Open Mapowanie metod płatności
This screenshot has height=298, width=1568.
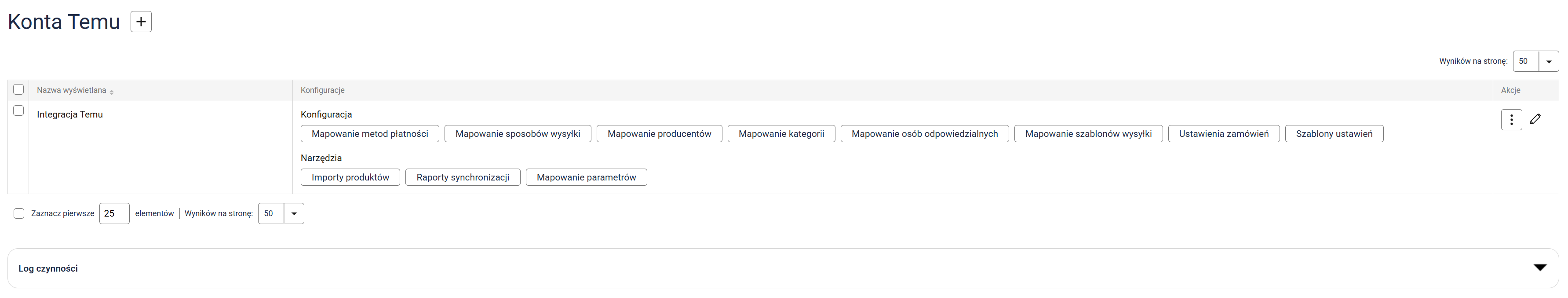(369, 134)
